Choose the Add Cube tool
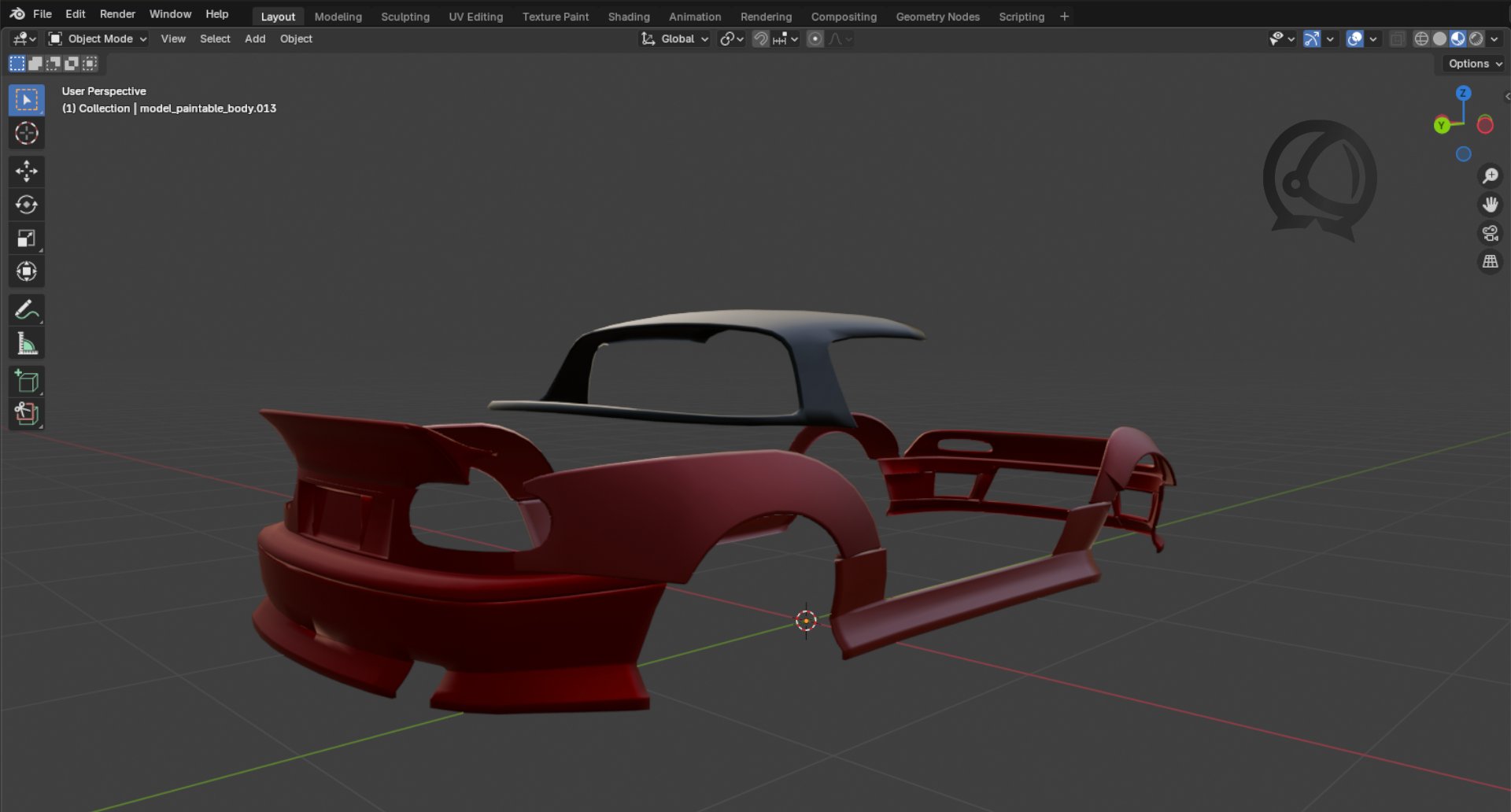This screenshot has height=812, width=1511. click(27, 382)
